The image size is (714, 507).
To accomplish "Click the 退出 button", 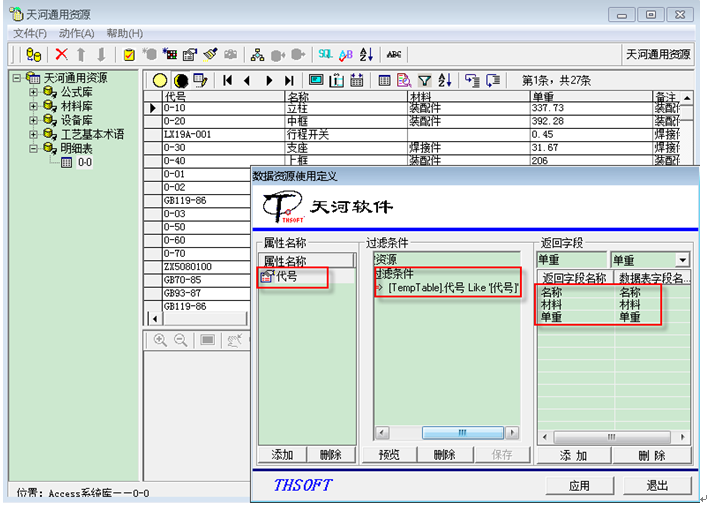I will pos(657,486).
